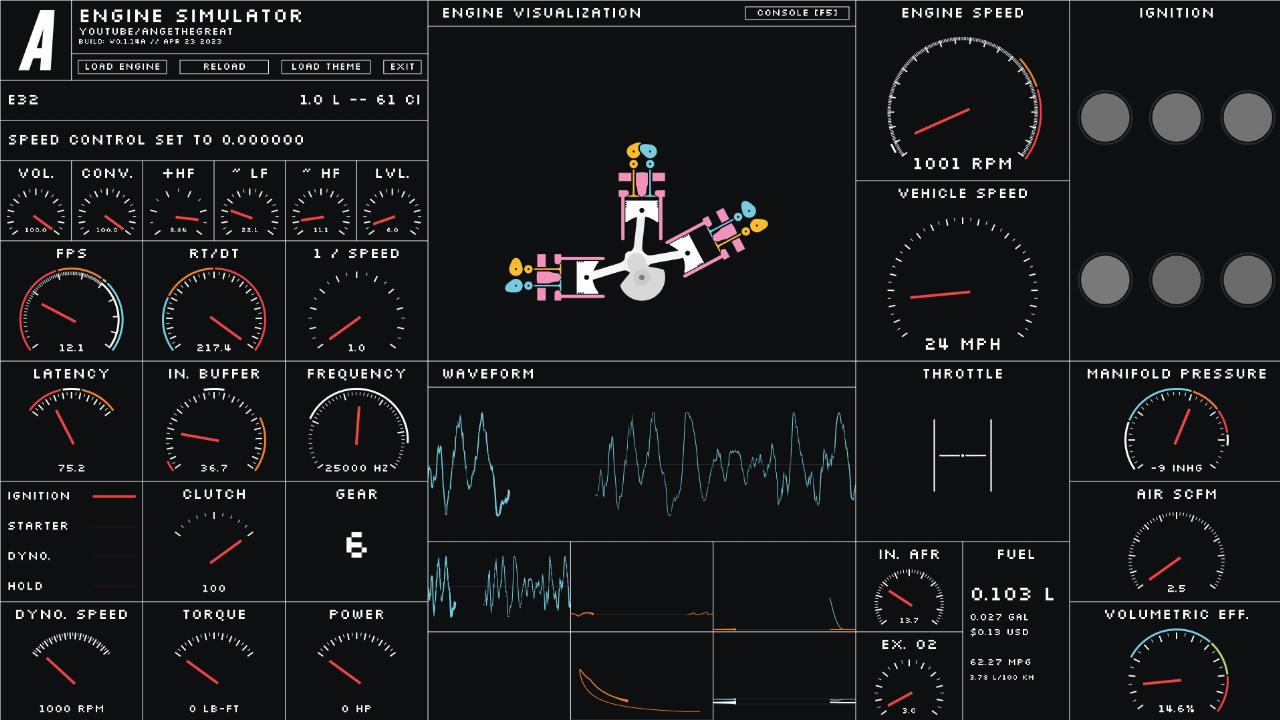
Task: Toggle the Hold indicator
Action: coord(114,586)
